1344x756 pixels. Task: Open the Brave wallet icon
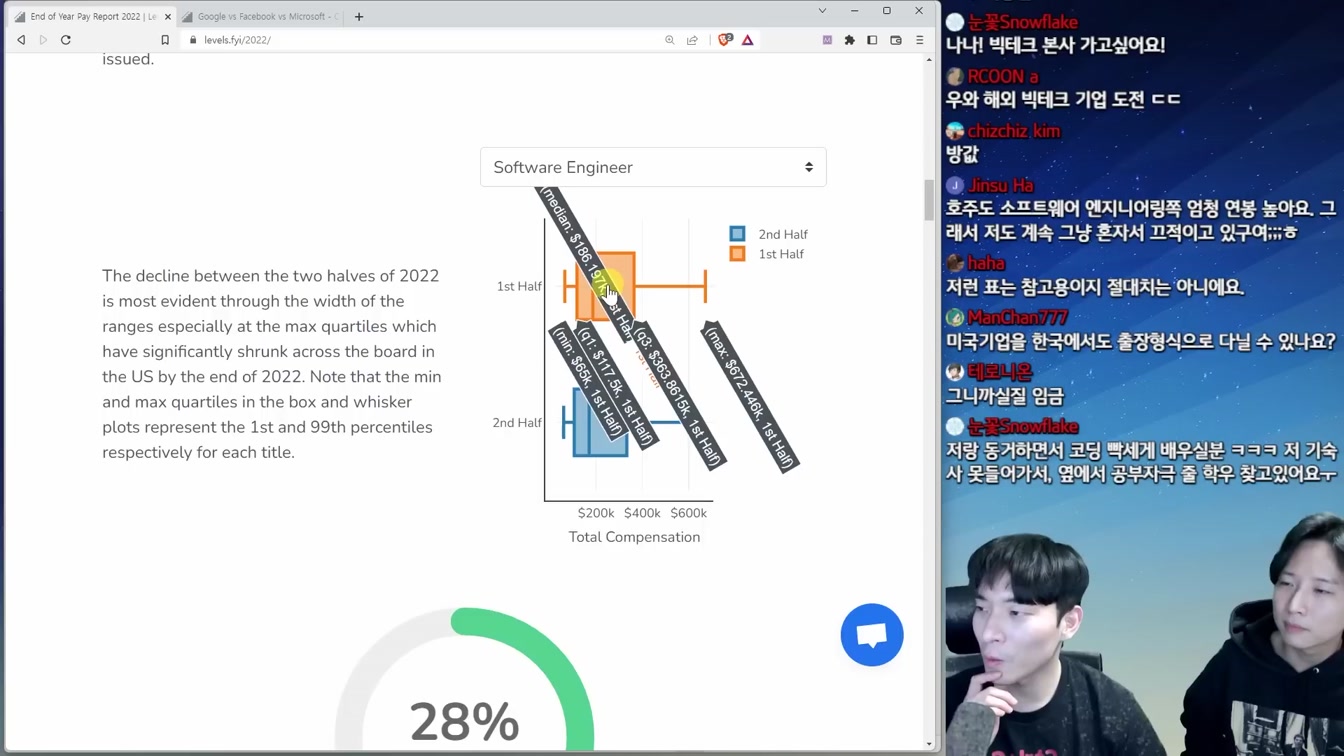896,40
